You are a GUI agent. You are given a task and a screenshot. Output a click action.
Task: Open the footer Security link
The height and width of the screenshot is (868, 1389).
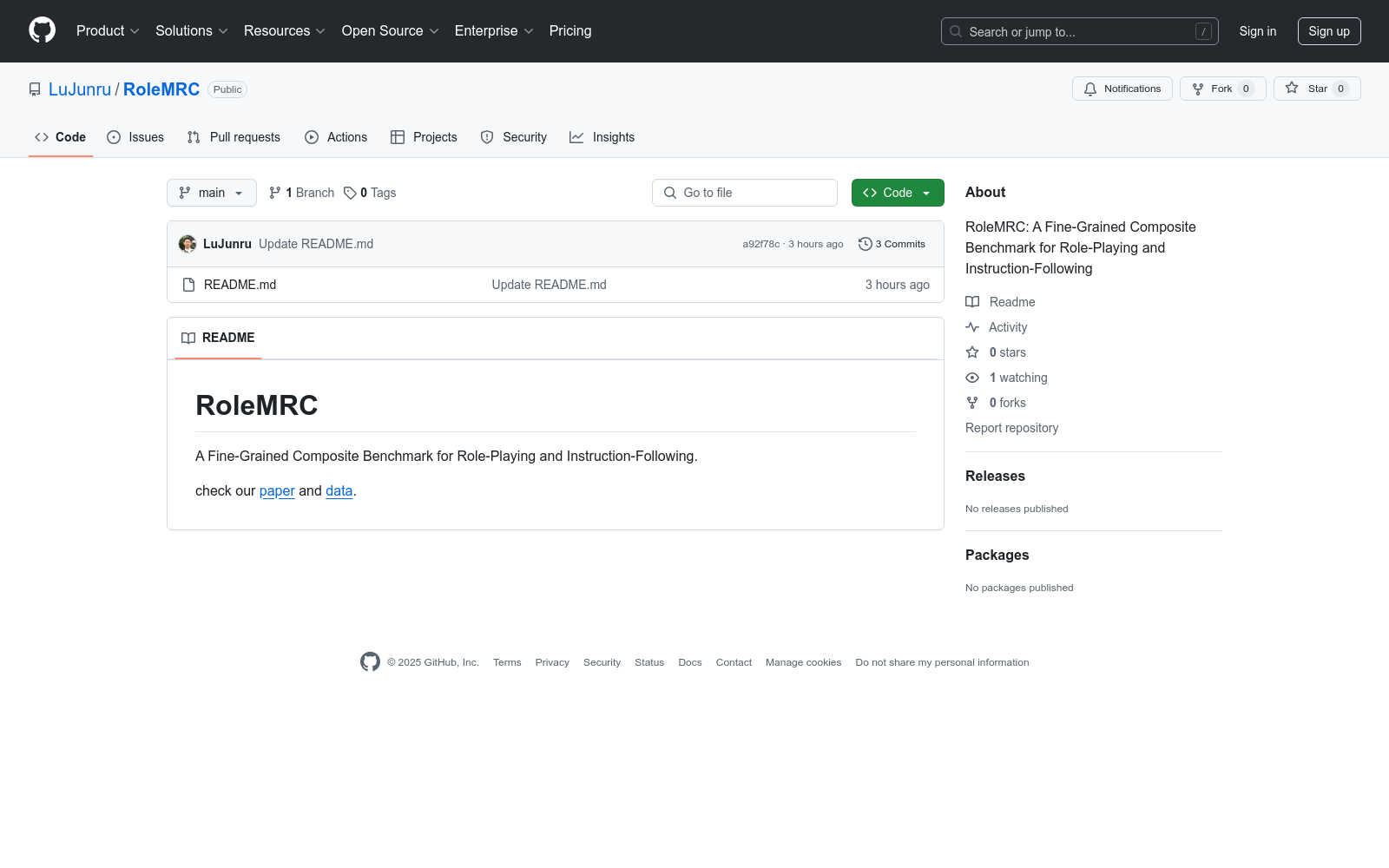(602, 662)
